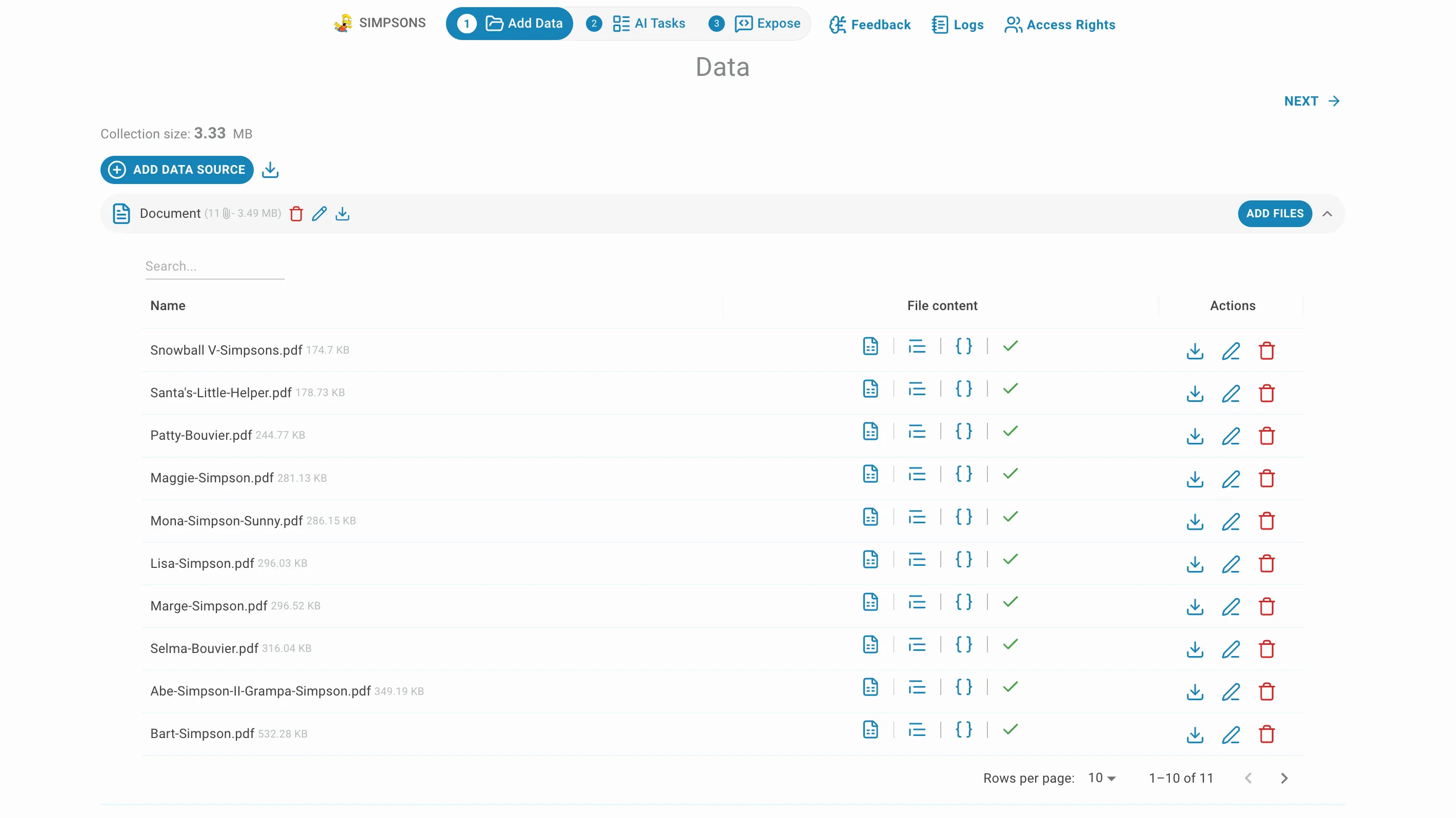Image resolution: width=1456 pixels, height=818 pixels.
Task: Select the Mona-Simpson-Sunny.pdf file name
Action: pos(226,521)
